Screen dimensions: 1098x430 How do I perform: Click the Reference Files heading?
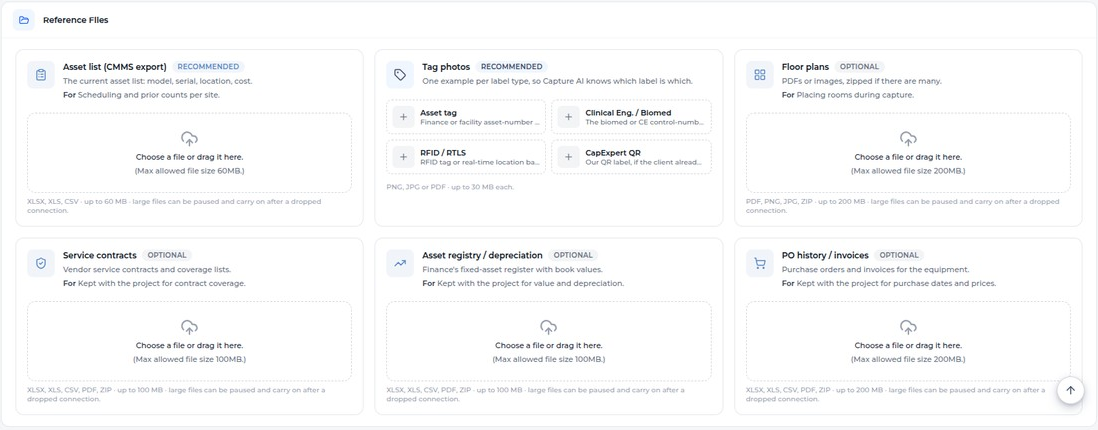[x=76, y=20]
